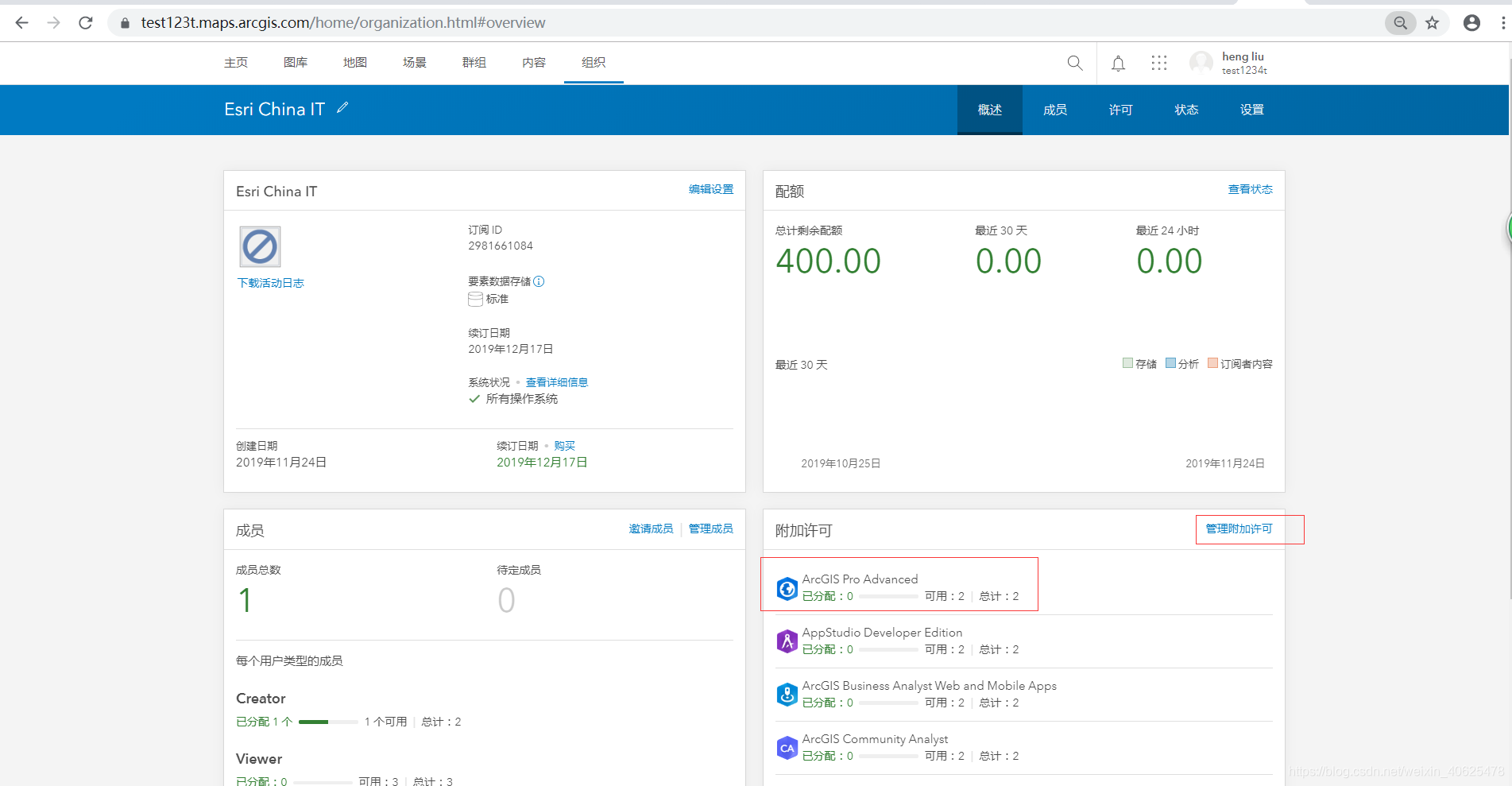
Task: Click the Creator license usage bar
Action: point(328,722)
